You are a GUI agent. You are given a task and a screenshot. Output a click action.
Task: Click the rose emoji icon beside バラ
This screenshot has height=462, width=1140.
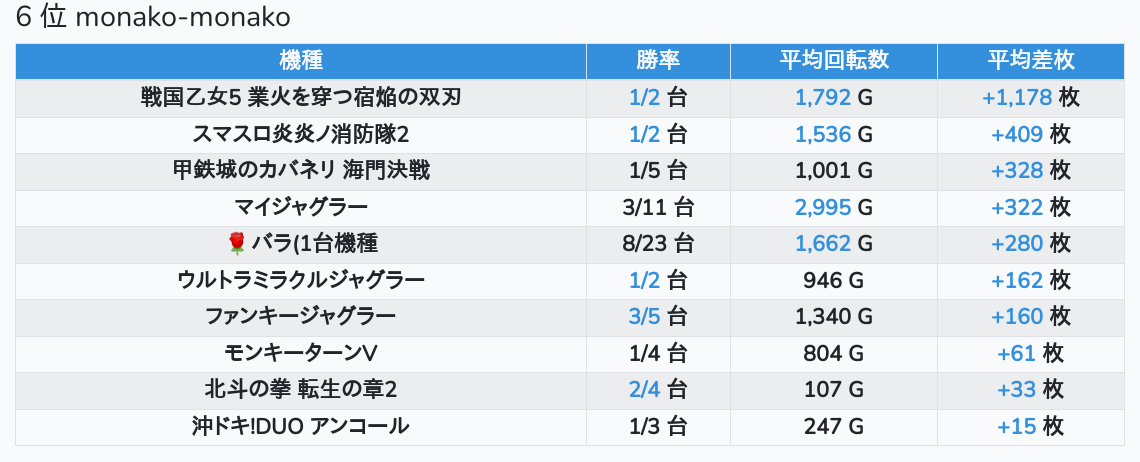click(237, 244)
